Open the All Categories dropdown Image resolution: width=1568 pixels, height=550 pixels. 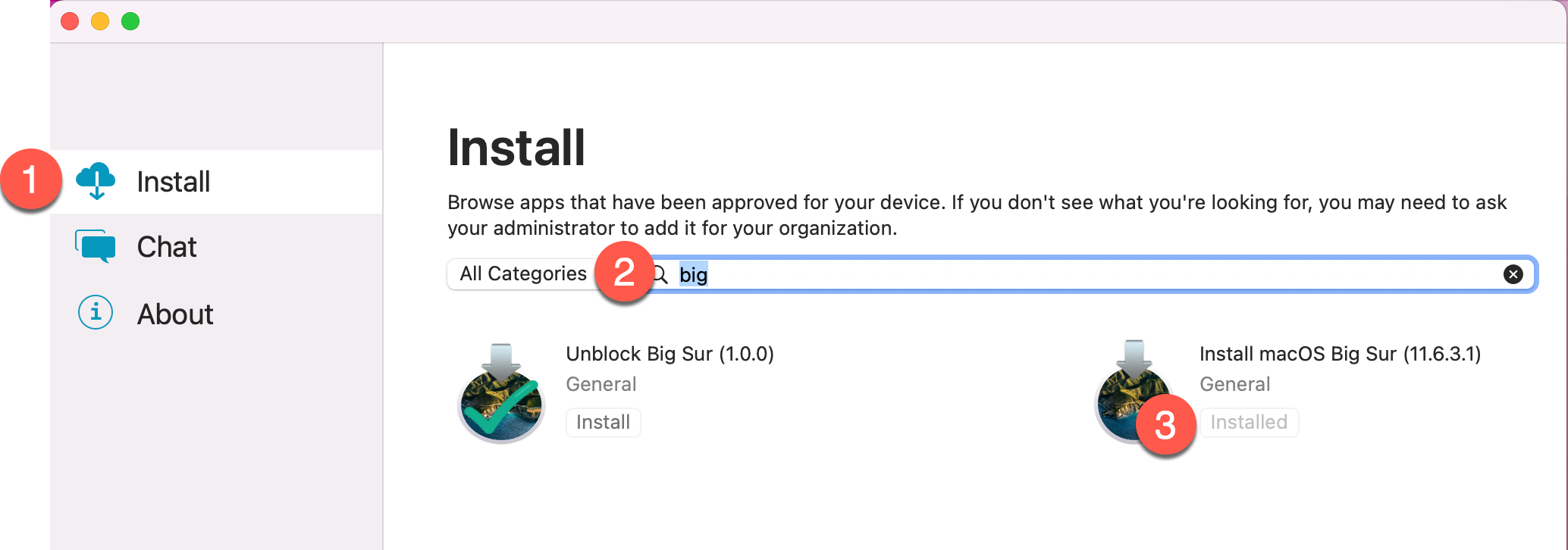pyautogui.click(x=523, y=273)
